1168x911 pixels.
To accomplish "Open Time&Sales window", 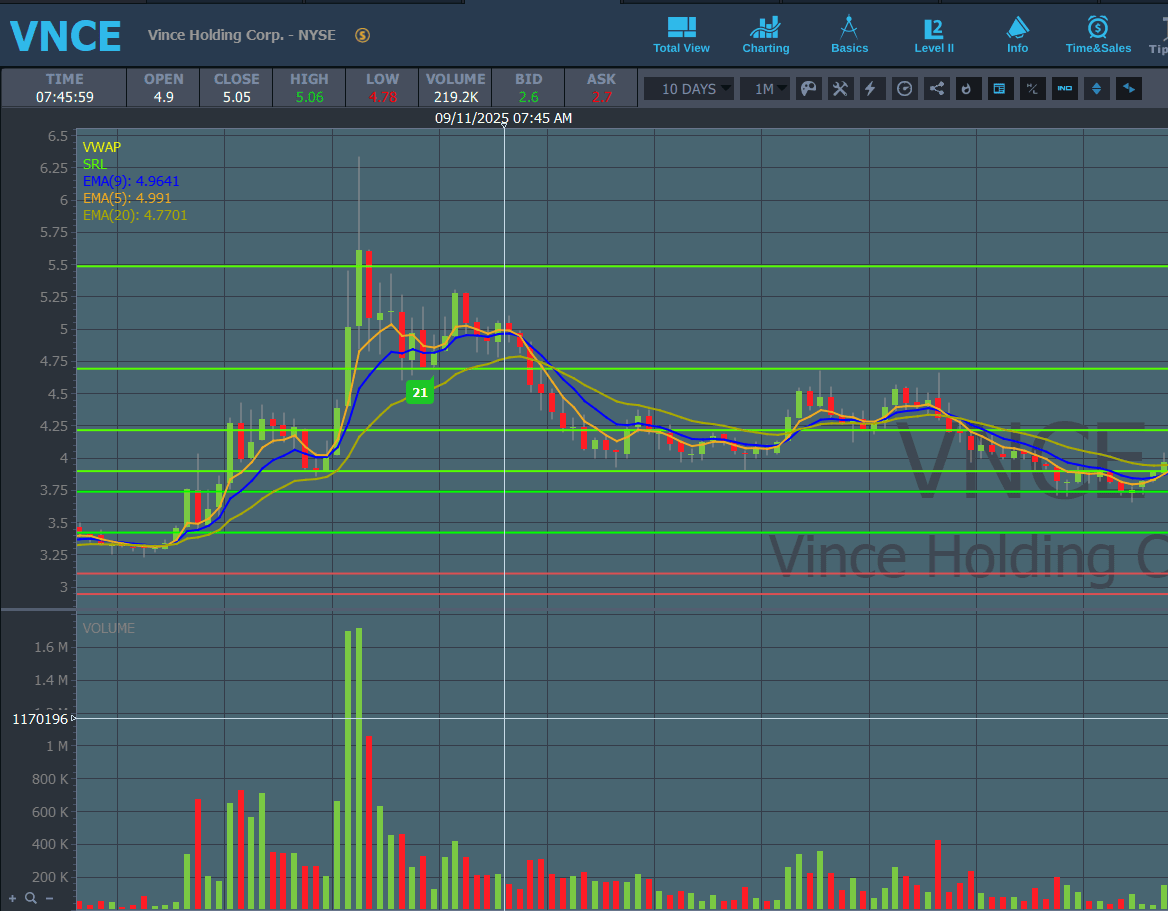I will click(x=1098, y=35).
